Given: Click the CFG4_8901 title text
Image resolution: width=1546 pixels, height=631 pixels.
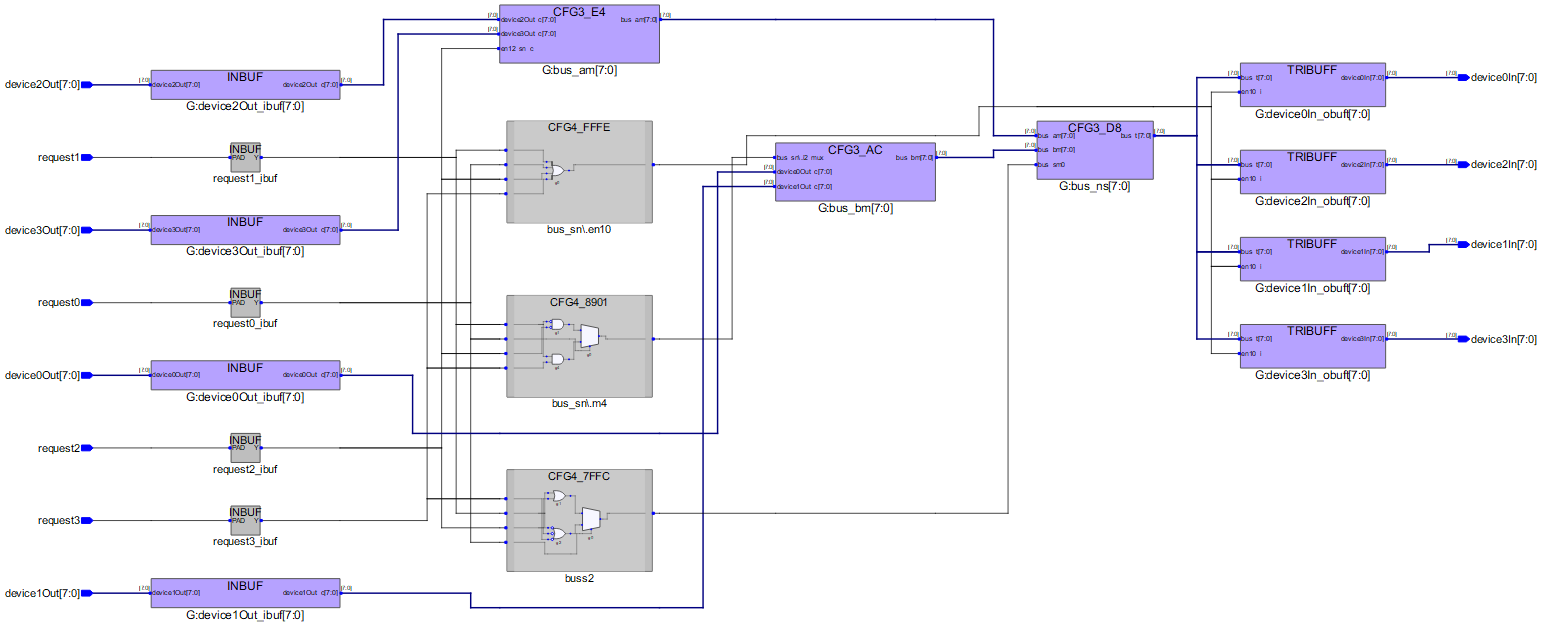Looking at the screenshot, I should [579, 302].
